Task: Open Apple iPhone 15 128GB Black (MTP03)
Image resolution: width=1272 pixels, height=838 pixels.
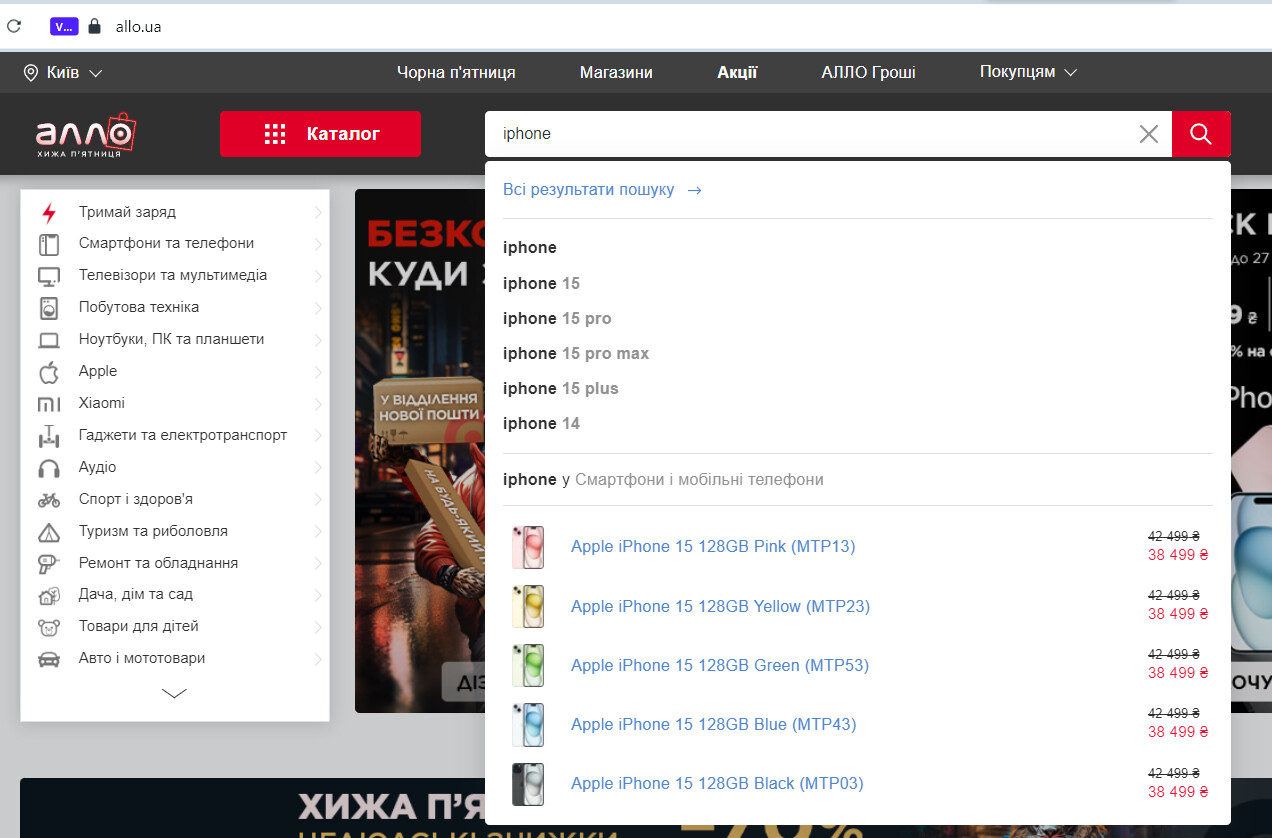Action: click(x=717, y=783)
